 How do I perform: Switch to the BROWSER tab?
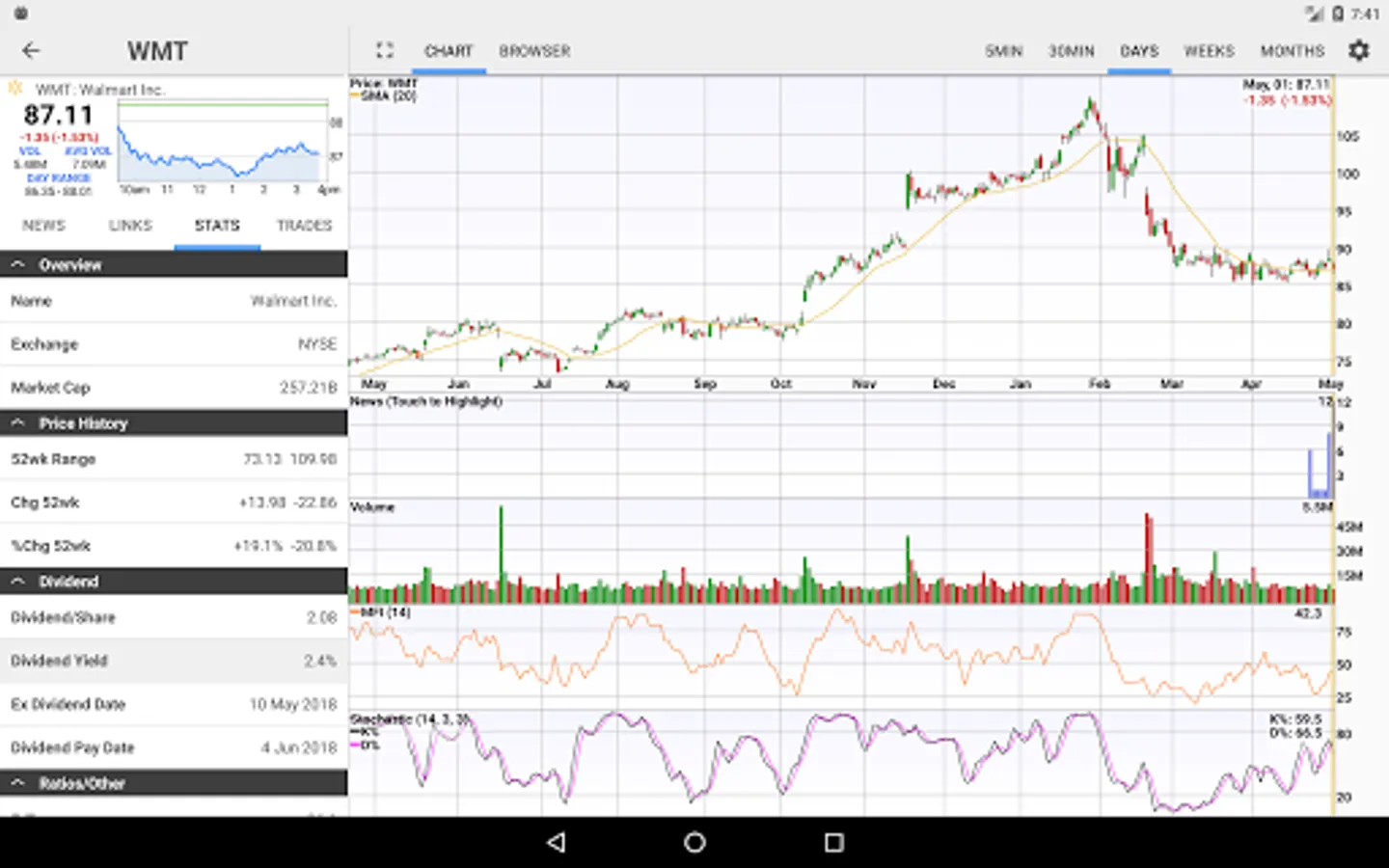(534, 51)
